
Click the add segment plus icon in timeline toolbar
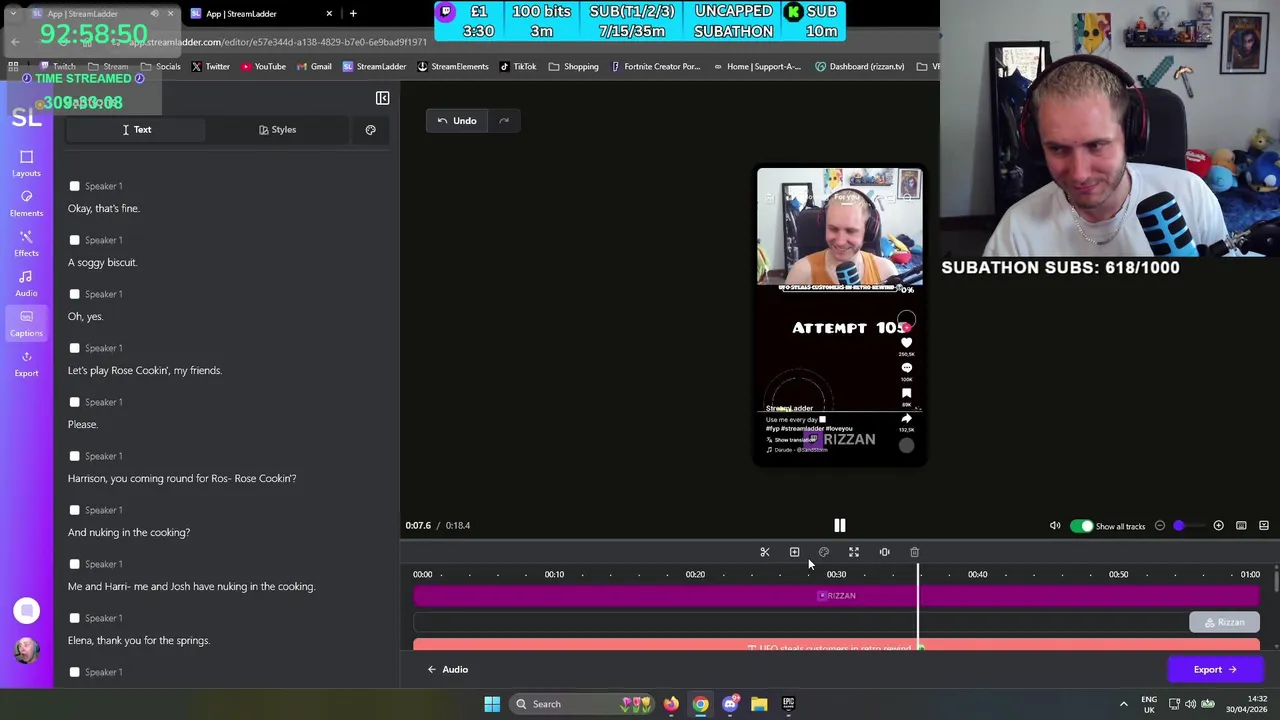(794, 552)
